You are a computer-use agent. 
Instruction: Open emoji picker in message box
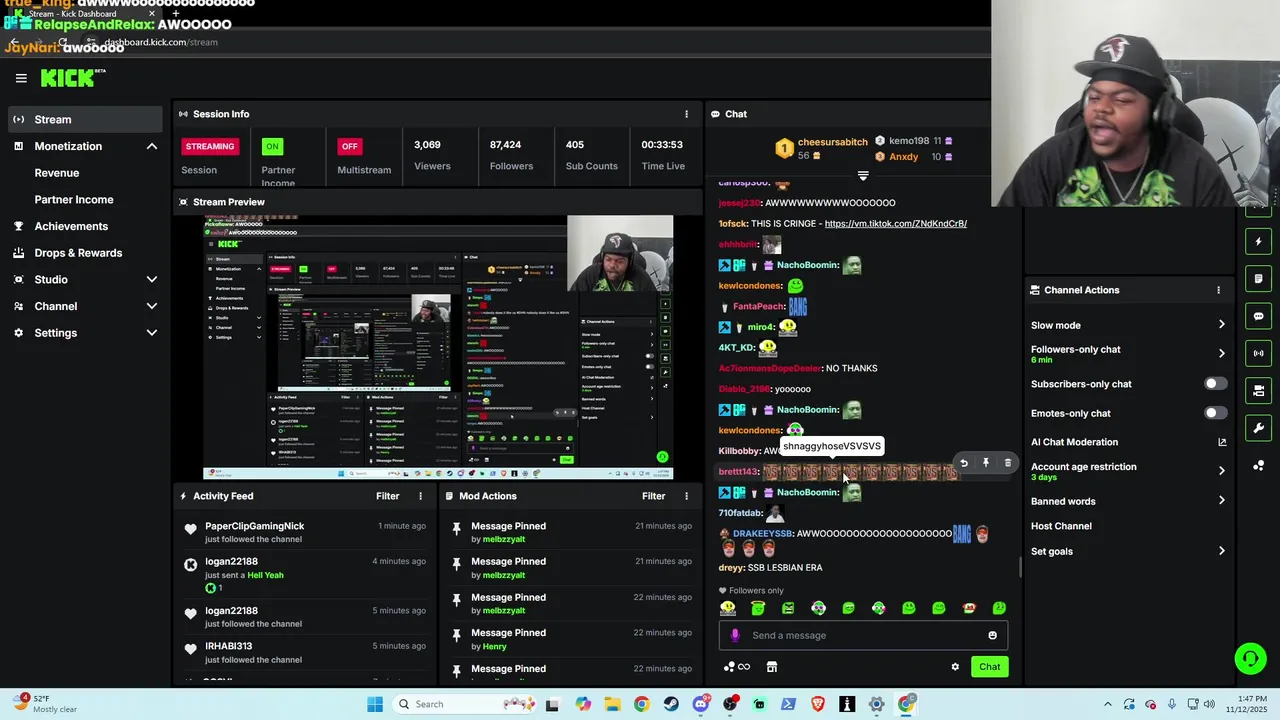click(992, 635)
